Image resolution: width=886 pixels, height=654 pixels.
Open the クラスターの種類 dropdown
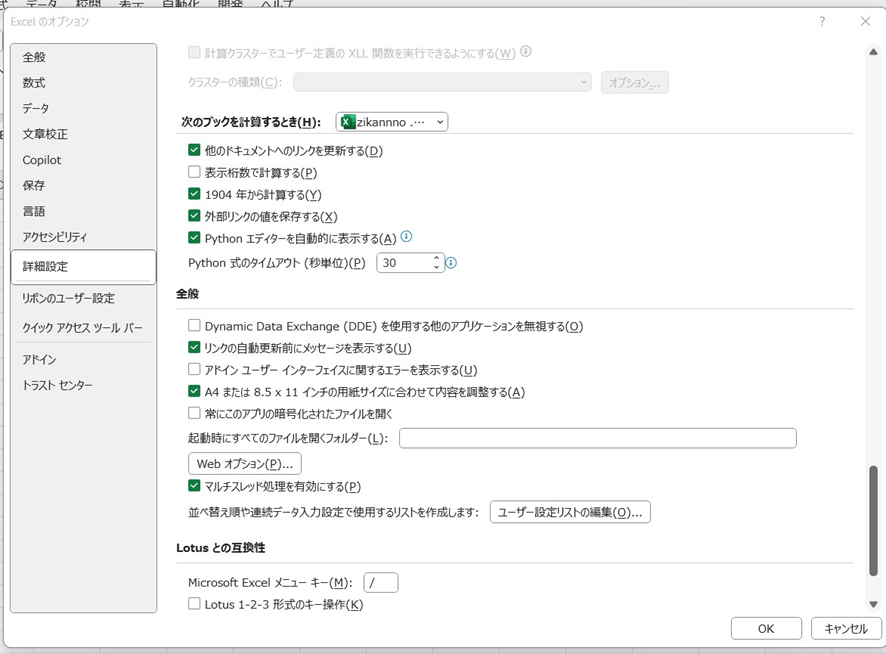point(442,83)
